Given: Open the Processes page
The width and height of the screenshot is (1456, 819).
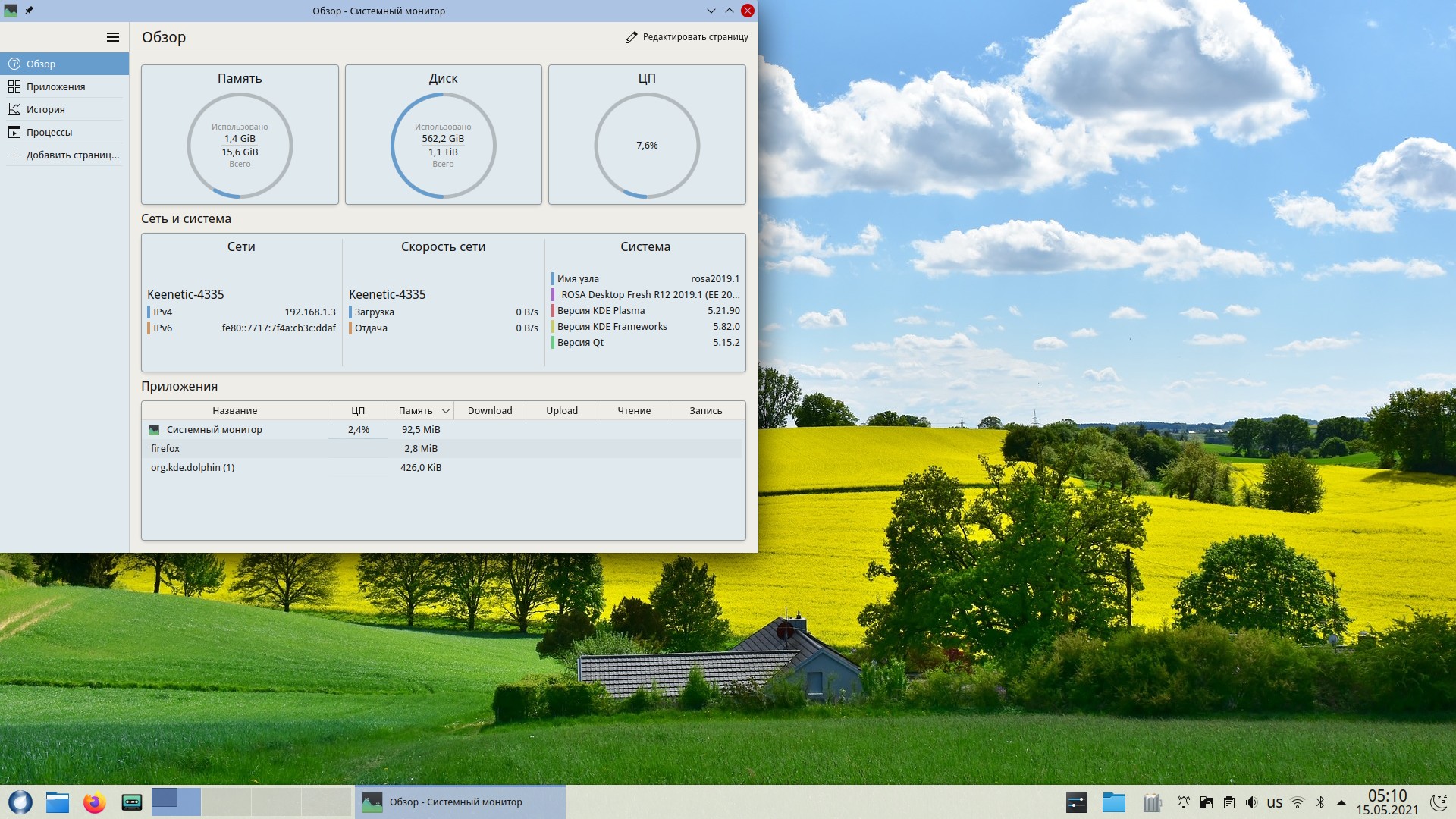Looking at the screenshot, I should point(49,132).
